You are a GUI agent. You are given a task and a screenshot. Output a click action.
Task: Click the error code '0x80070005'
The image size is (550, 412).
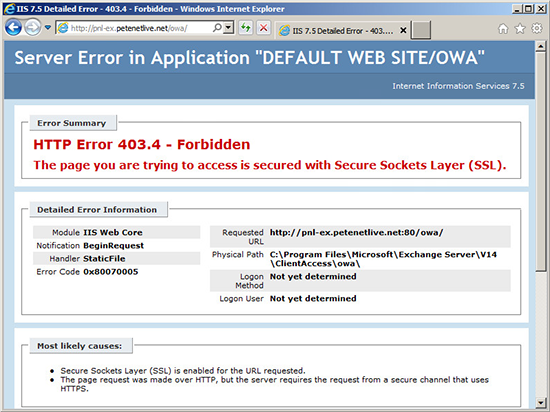(110, 272)
